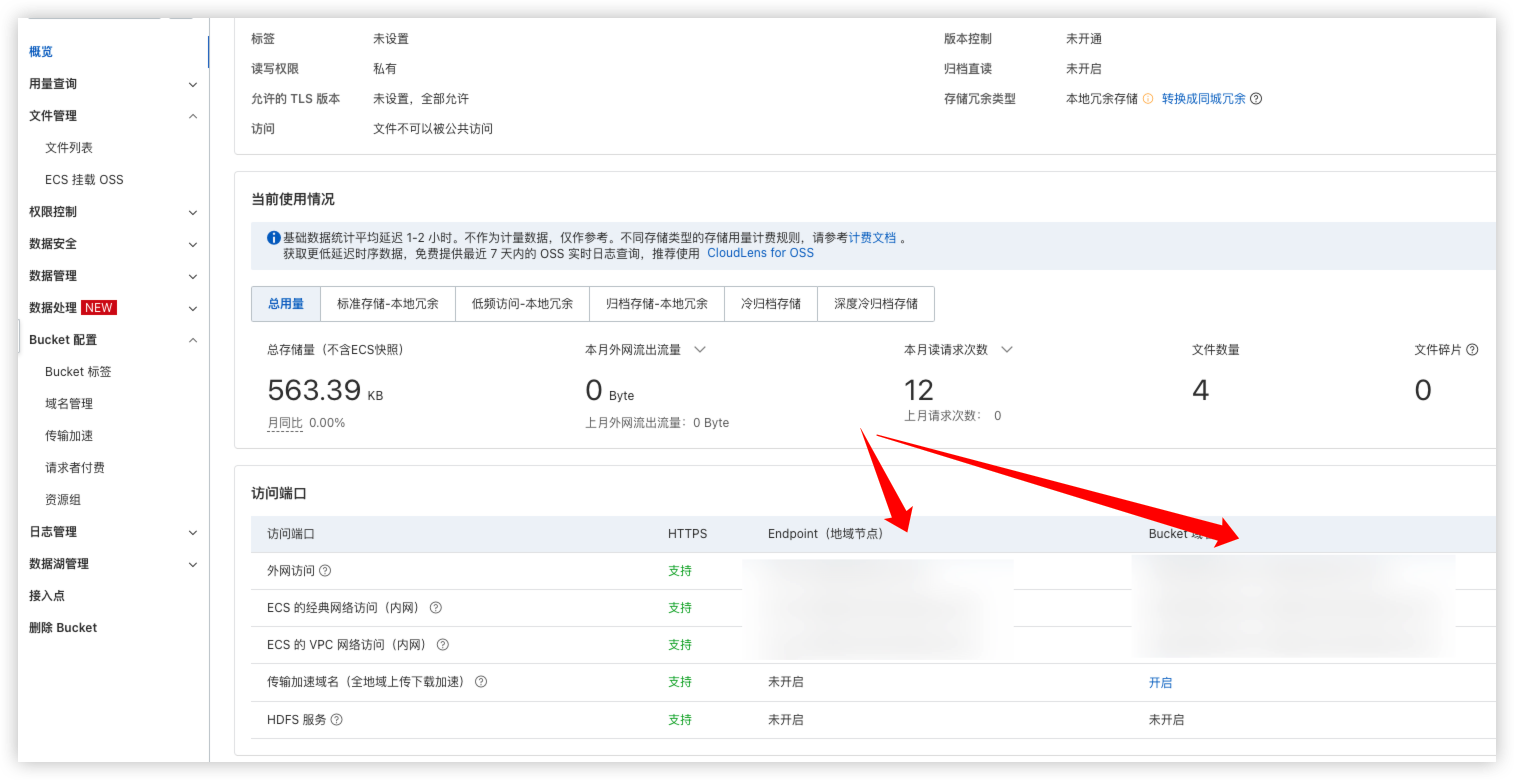Image resolution: width=1514 pixels, height=780 pixels.
Task: Collapse the 文件管理 sidebar section
Action: [x=113, y=116]
